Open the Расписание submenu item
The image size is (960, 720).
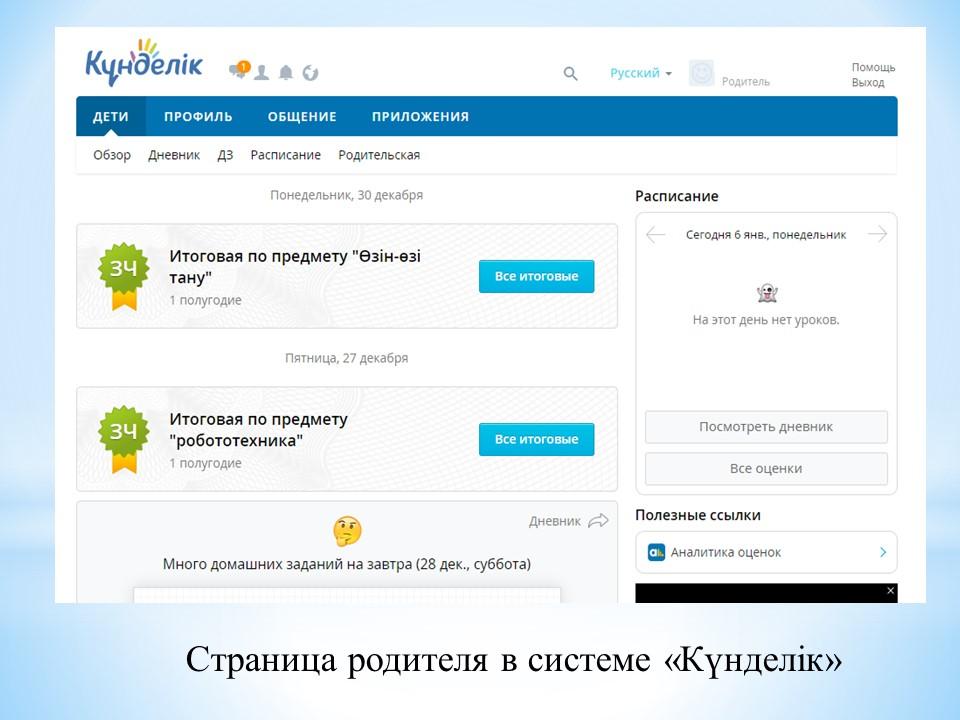285,155
